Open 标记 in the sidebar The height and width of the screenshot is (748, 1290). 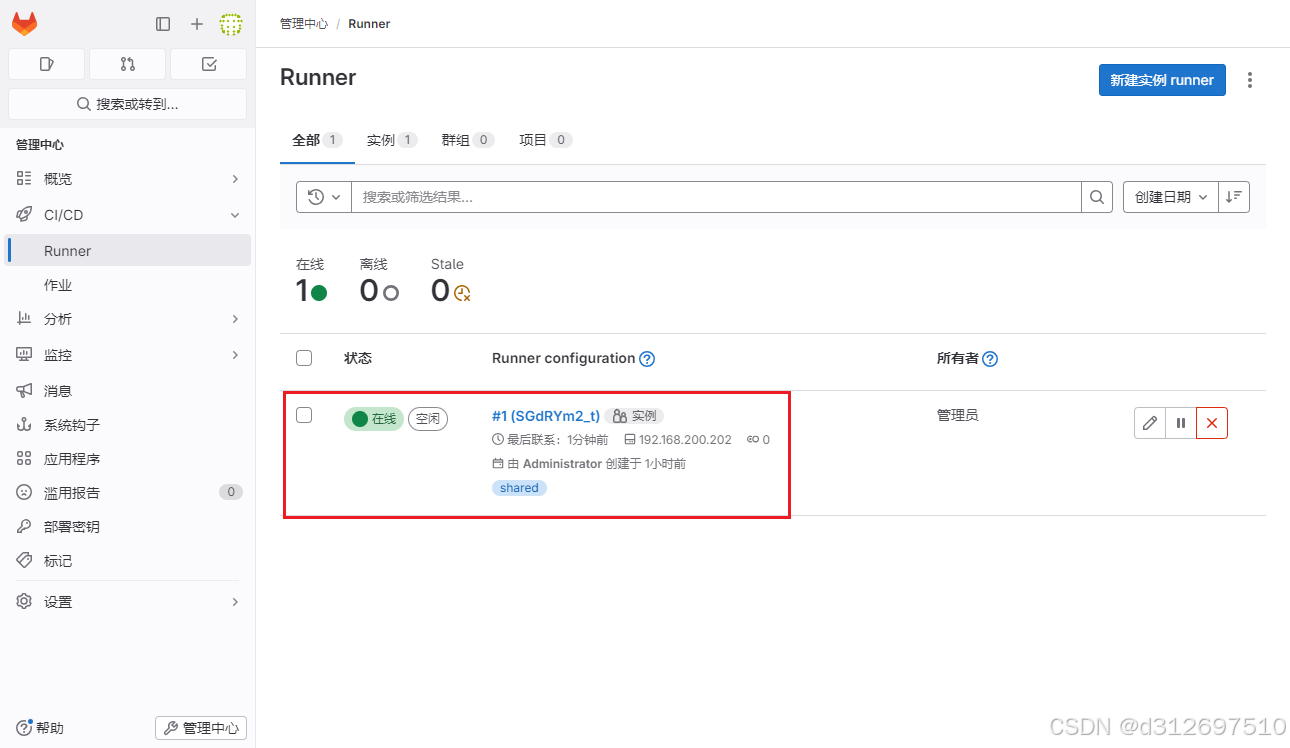128,561
